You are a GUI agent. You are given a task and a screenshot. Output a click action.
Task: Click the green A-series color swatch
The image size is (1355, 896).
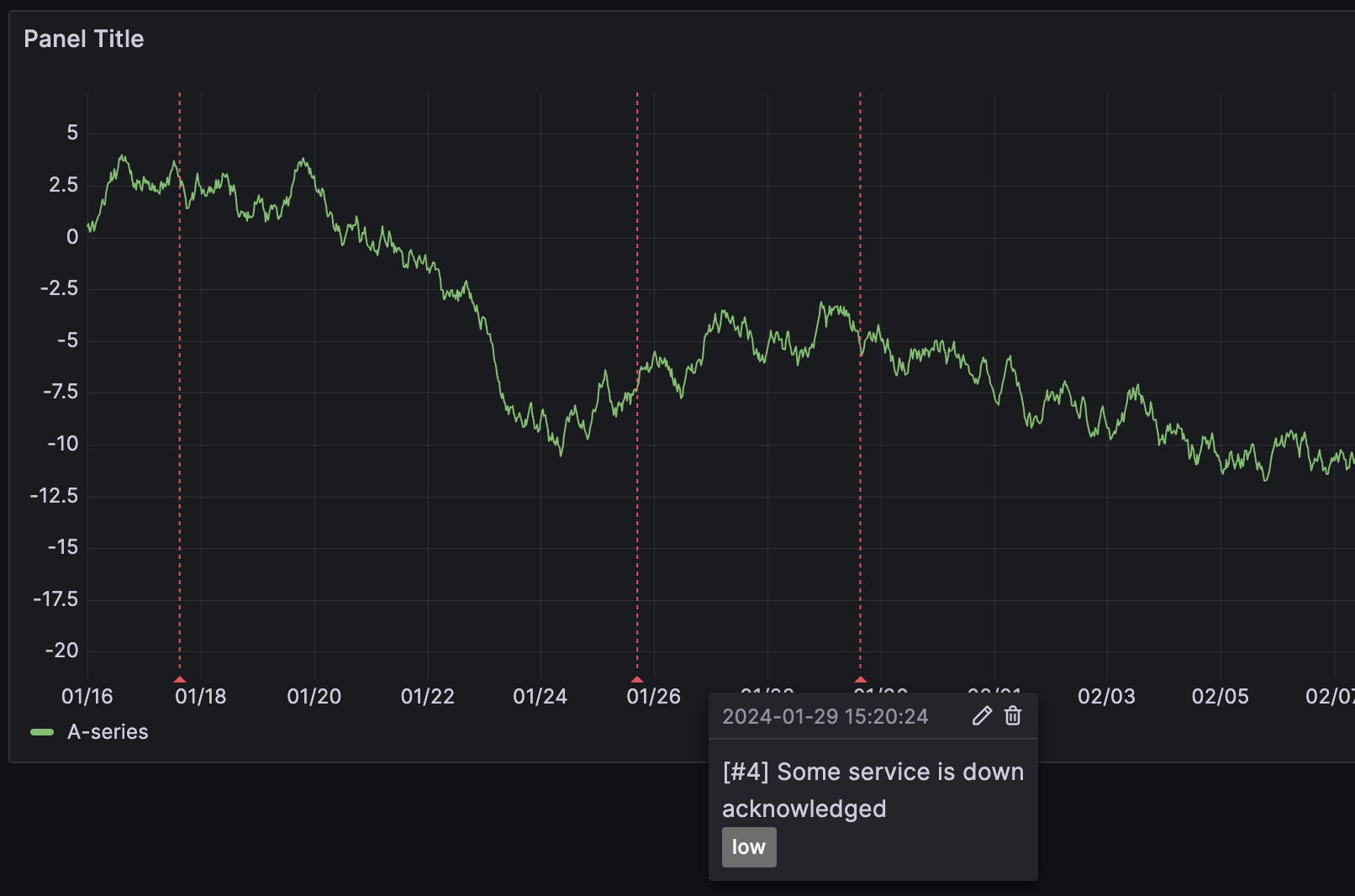43,731
